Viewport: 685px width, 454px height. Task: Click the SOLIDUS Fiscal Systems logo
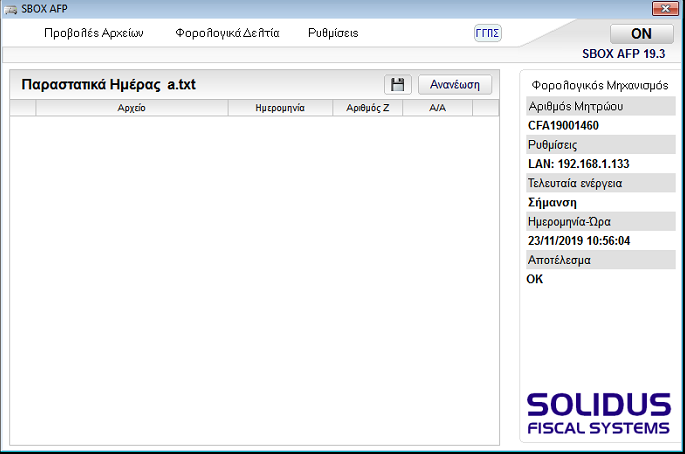(x=599, y=413)
